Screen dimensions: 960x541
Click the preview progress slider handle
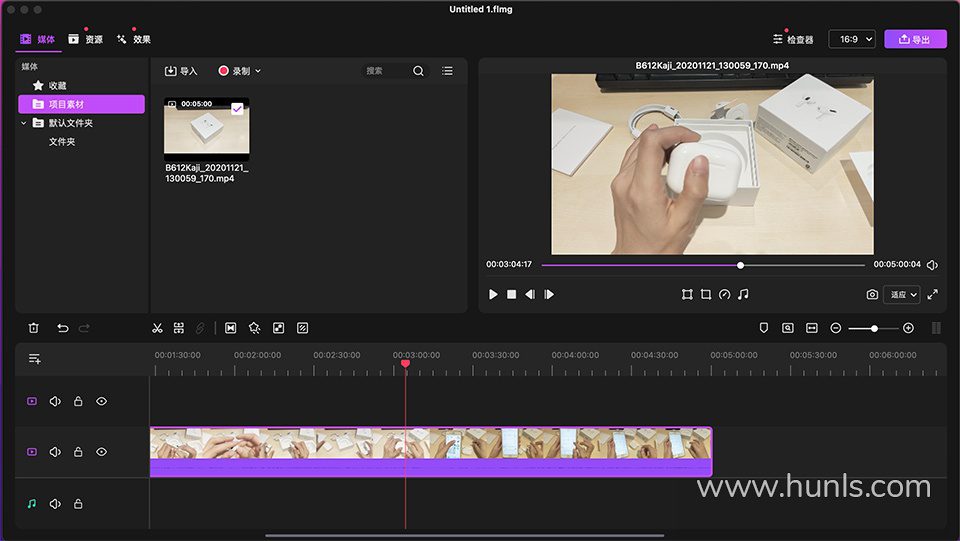(x=740, y=265)
